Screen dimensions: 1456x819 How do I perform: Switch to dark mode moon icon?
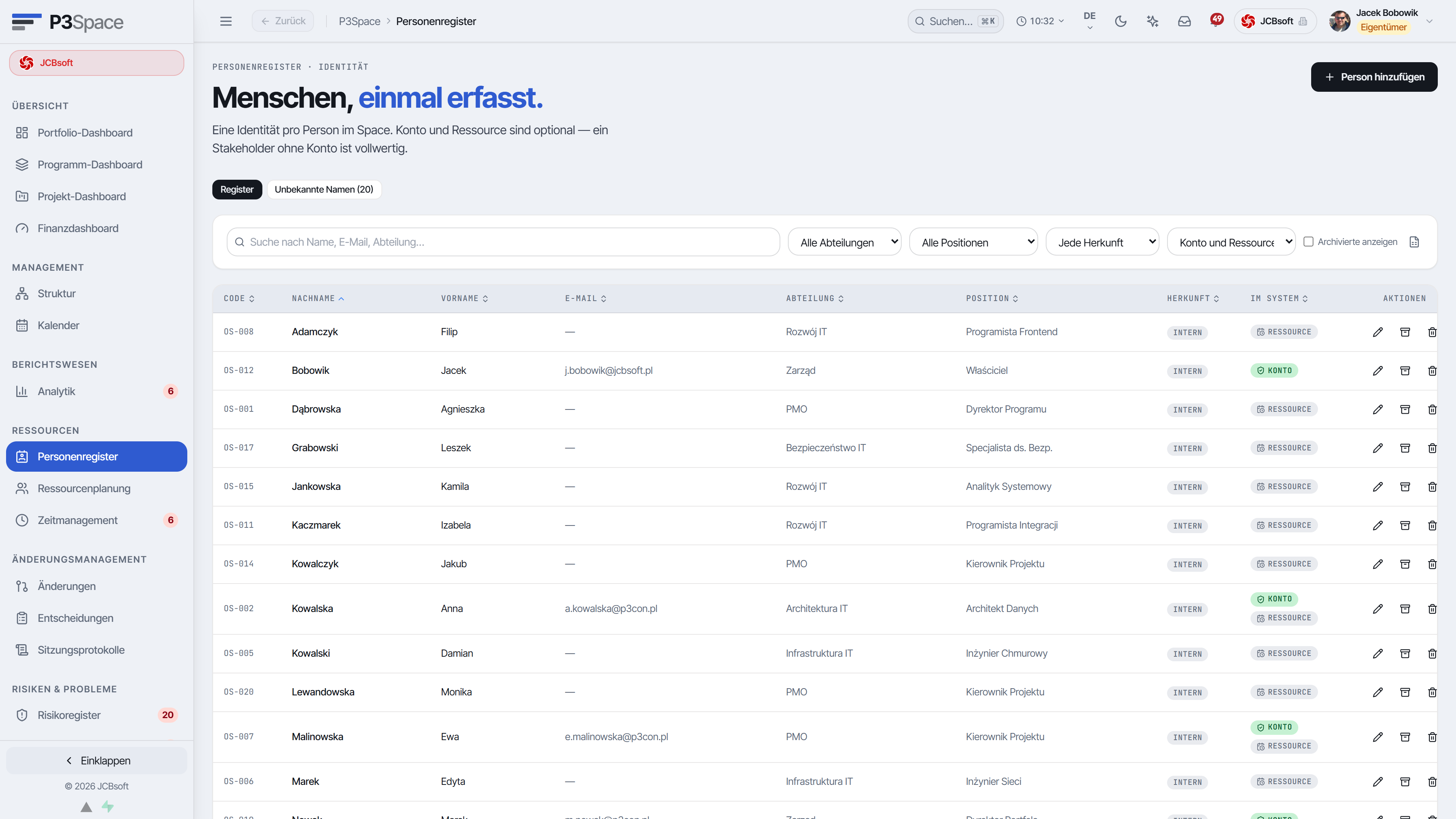pos(1120,21)
